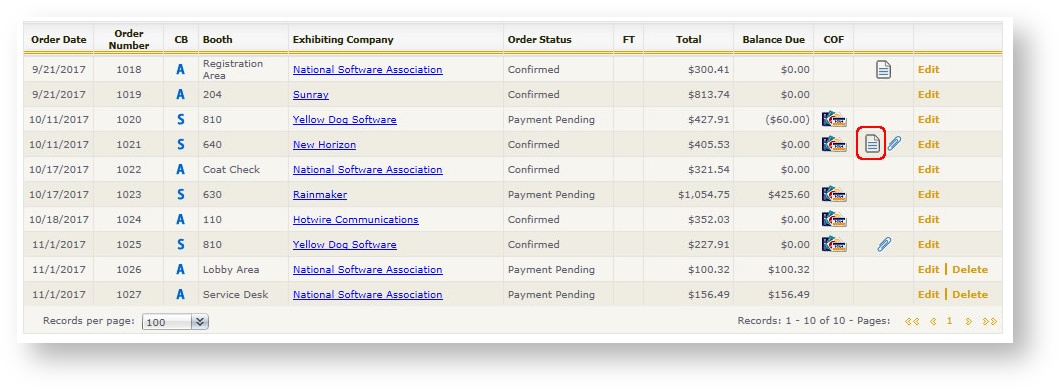Open Hotwire Communications company link
This screenshot has width=1061, height=391.
pos(355,219)
